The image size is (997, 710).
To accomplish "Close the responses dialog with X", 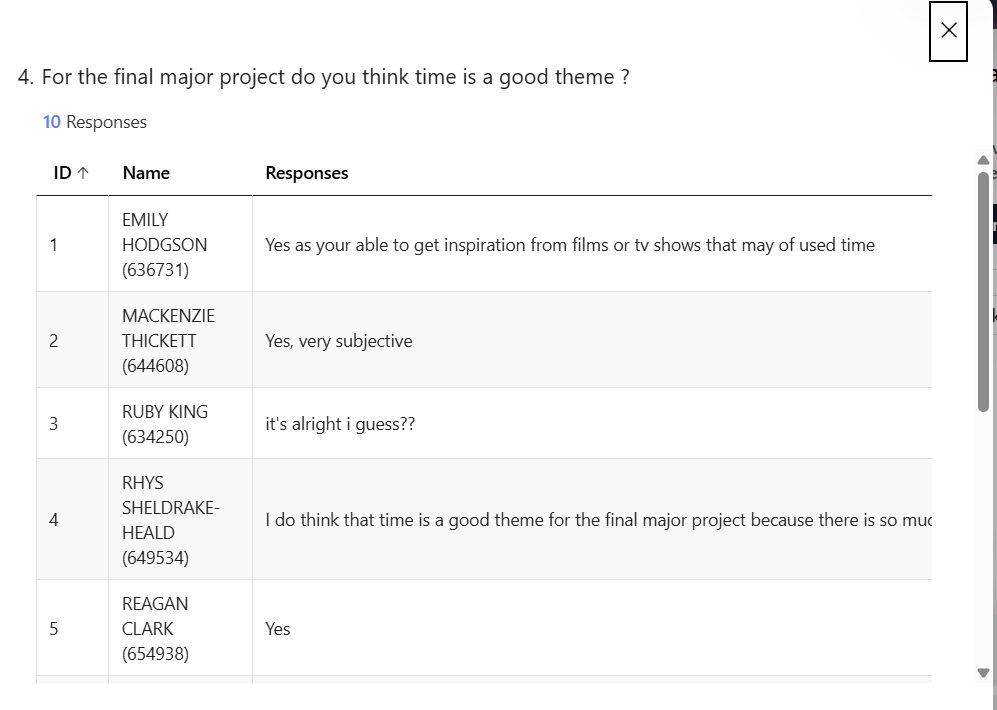I will click(948, 31).
